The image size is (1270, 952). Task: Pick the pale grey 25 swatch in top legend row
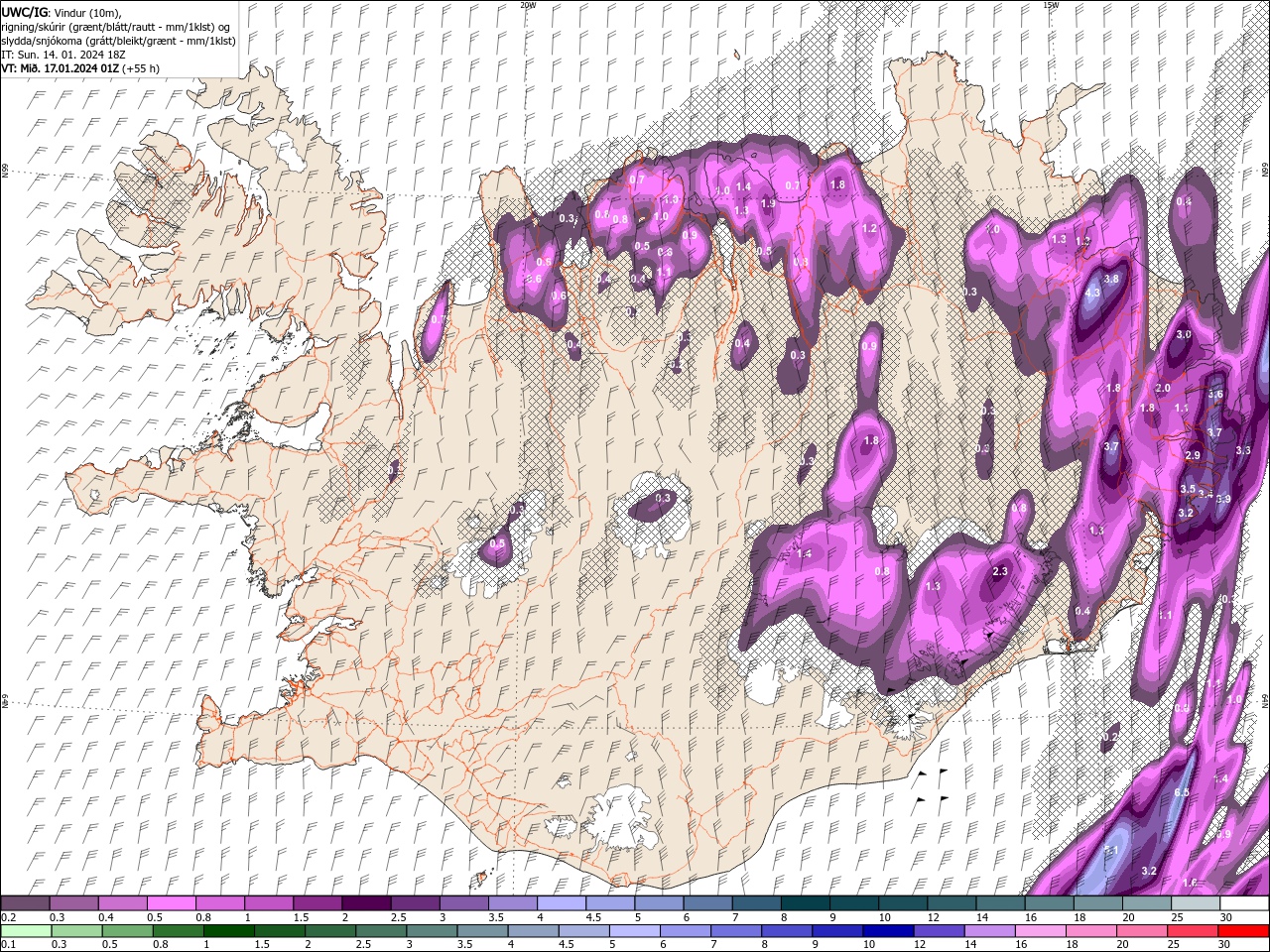(1196, 903)
